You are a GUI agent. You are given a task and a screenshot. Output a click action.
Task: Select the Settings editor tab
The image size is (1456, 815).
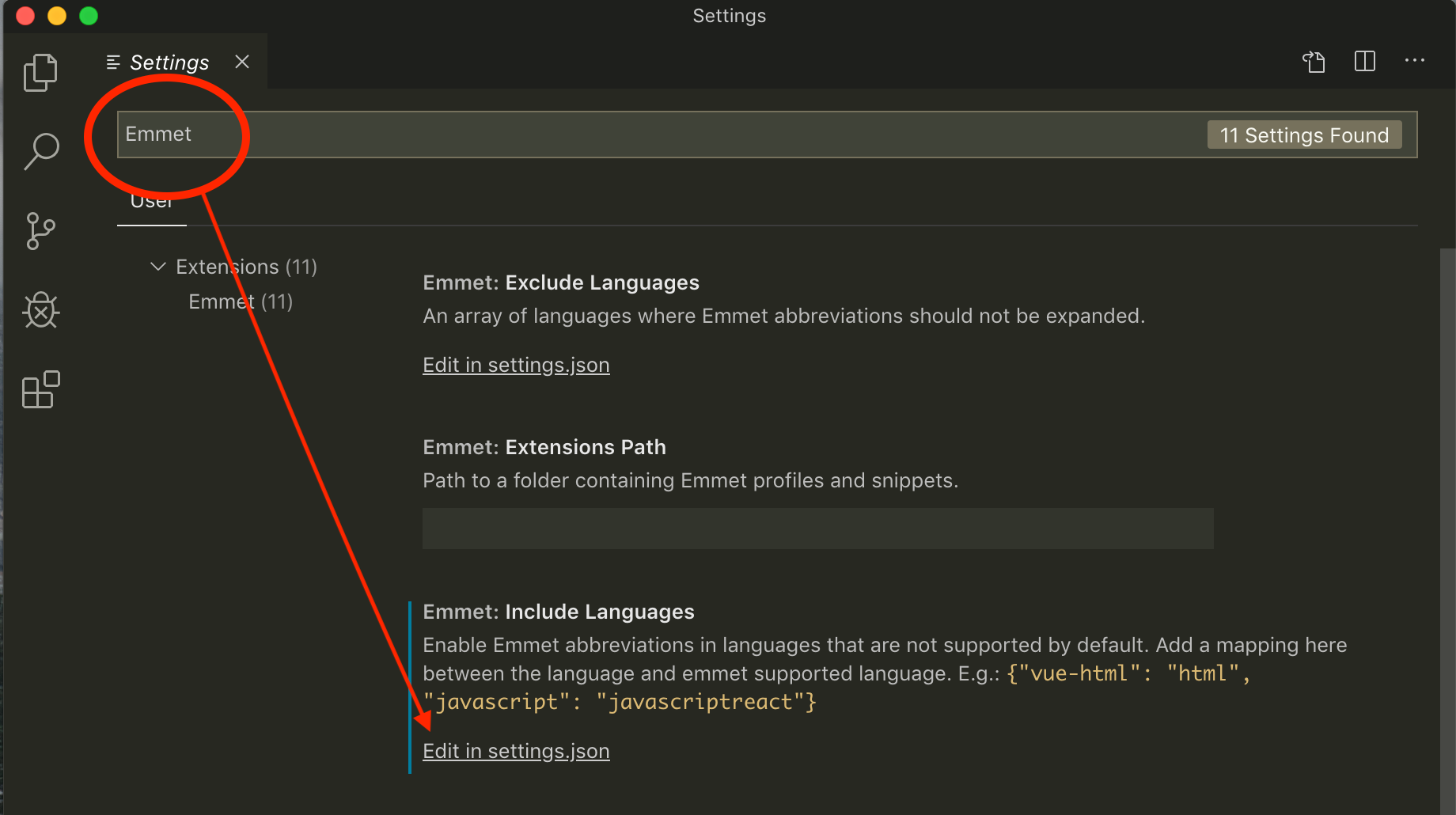169,62
